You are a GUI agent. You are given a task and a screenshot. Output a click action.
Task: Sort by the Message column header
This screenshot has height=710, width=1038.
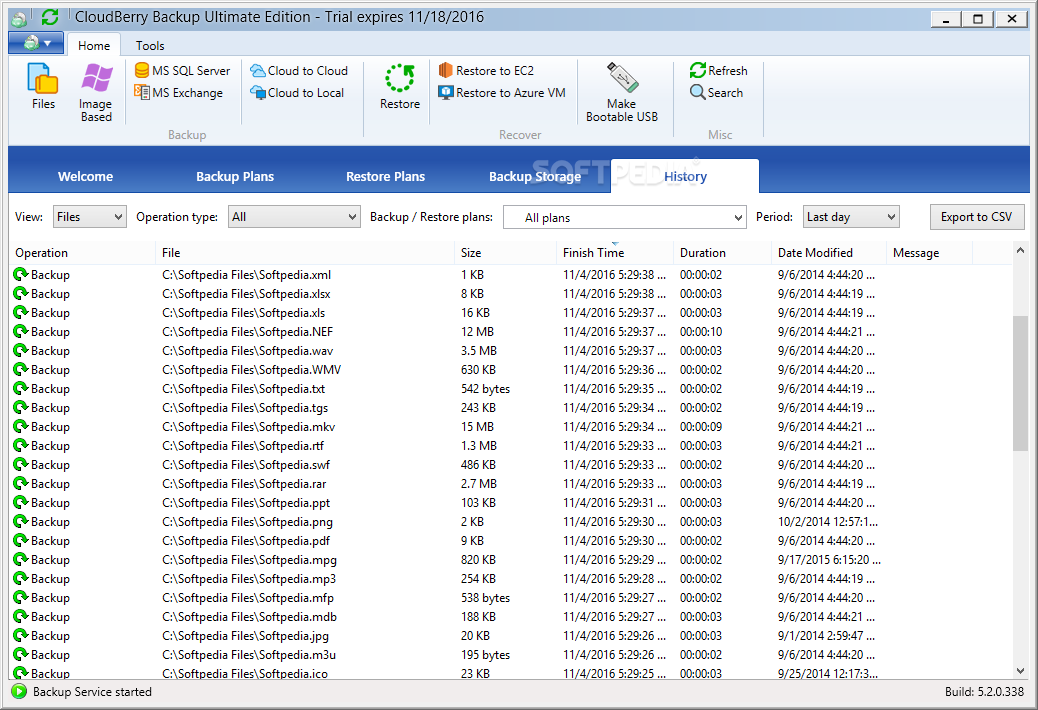click(929, 253)
